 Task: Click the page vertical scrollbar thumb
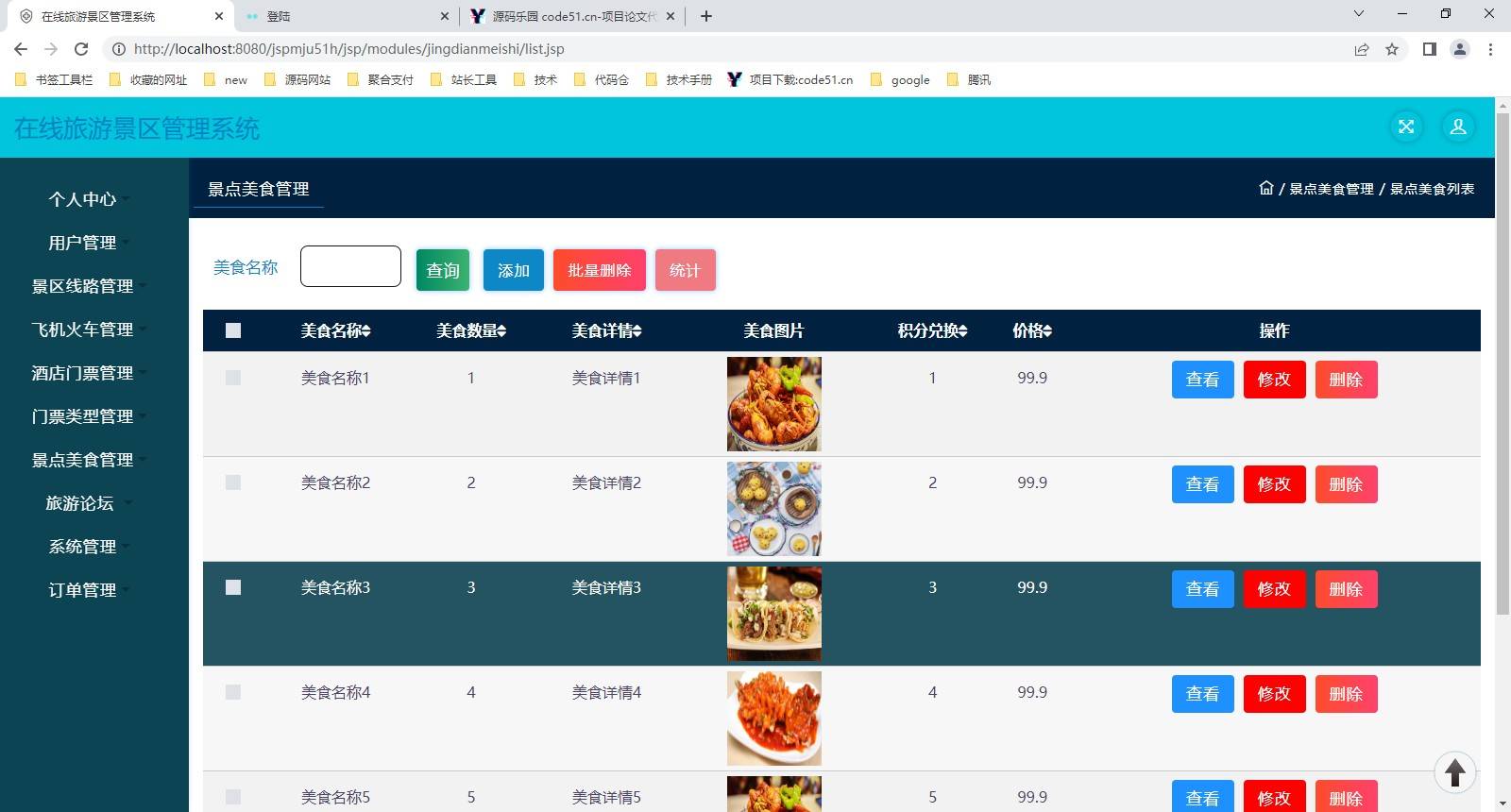[x=1503, y=364]
